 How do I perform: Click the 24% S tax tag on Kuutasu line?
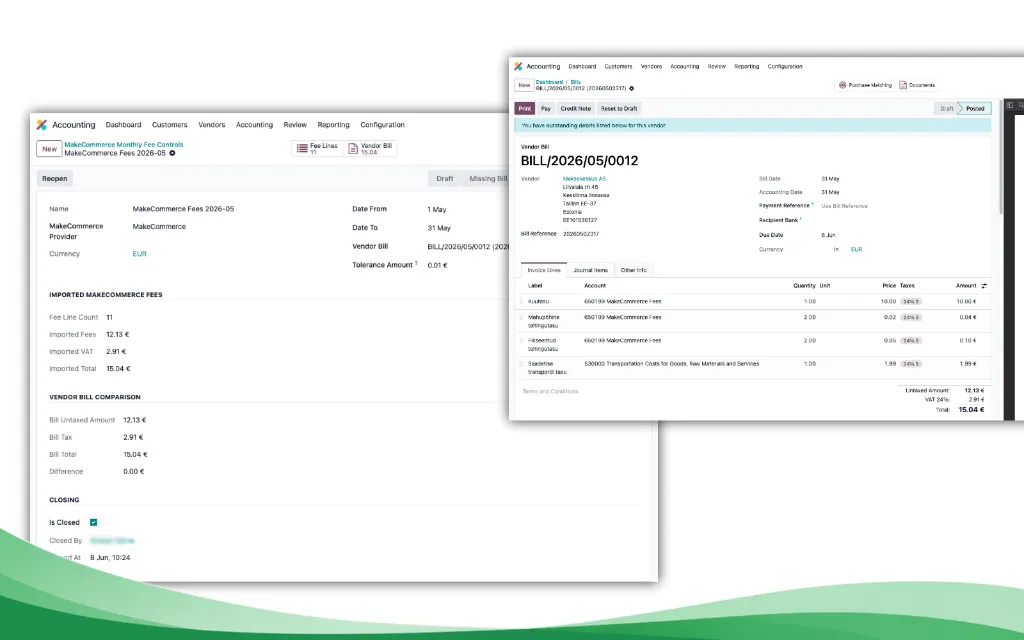point(910,302)
